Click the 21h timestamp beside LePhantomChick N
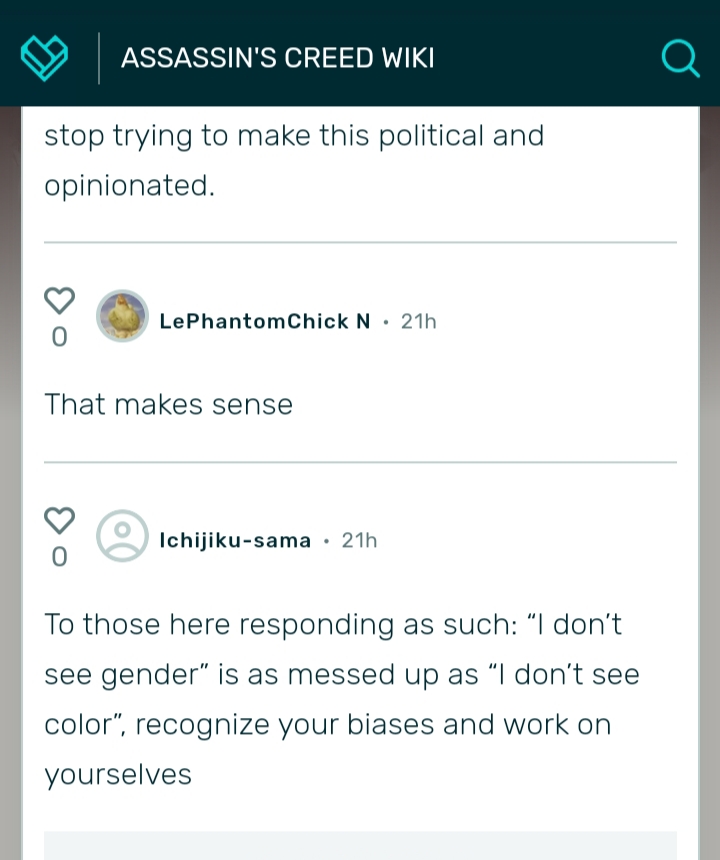Screen dimensions: 720x860 click(418, 321)
